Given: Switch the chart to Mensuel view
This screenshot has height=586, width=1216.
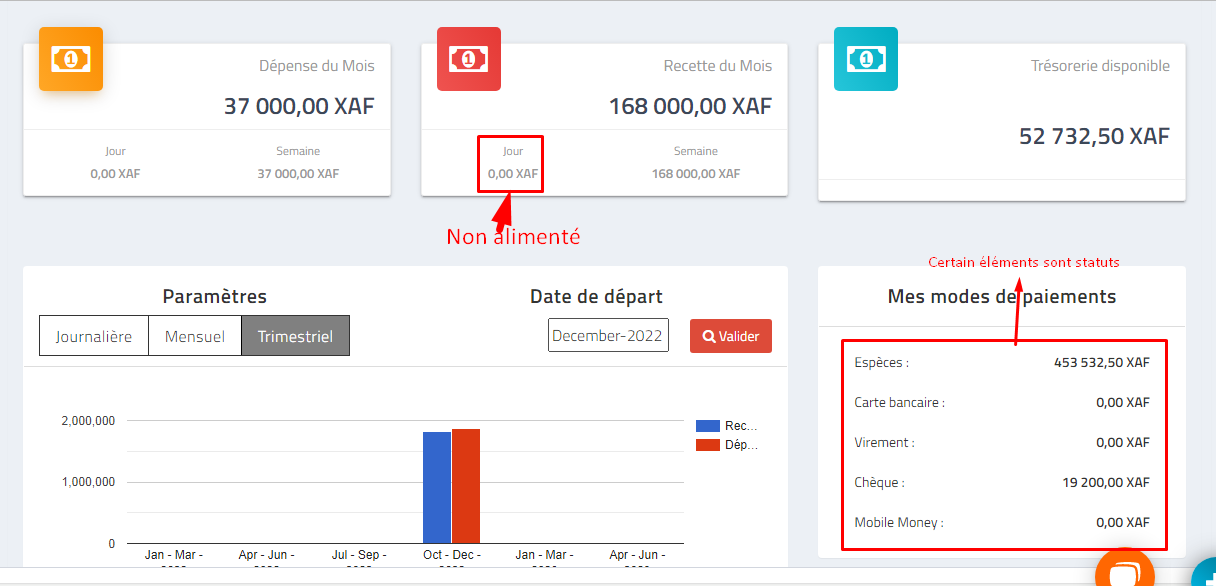Looking at the screenshot, I should pos(195,336).
